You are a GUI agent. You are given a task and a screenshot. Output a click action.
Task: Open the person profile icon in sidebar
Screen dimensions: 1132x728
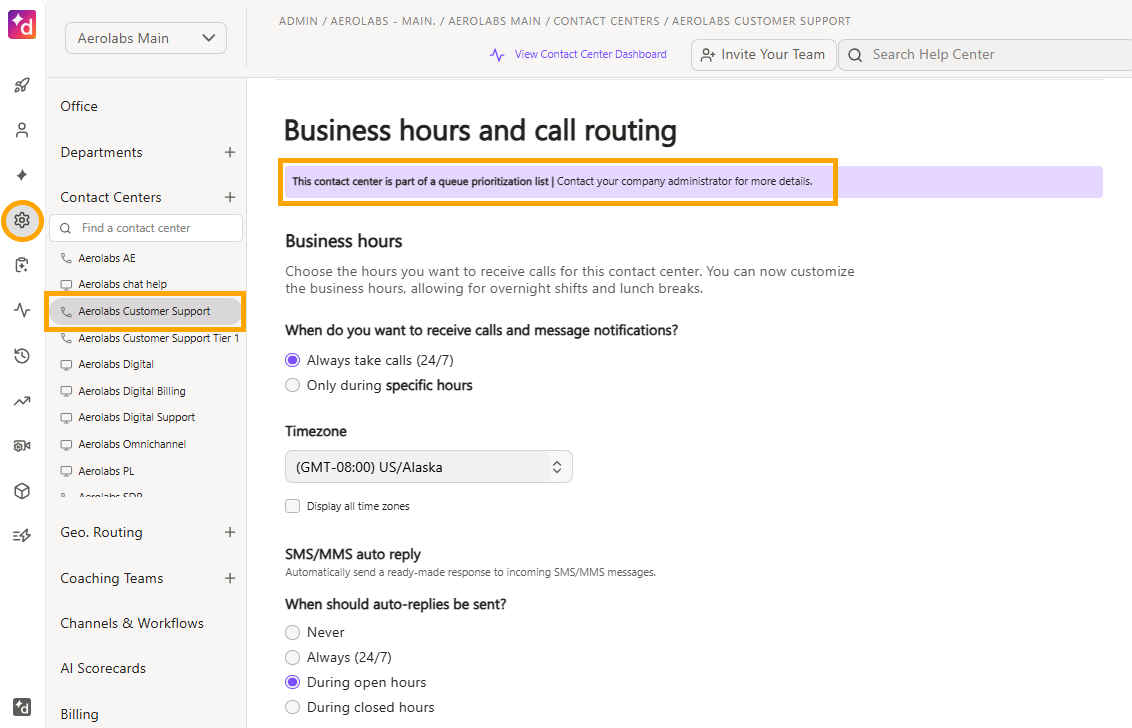pyautogui.click(x=22, y=130)
